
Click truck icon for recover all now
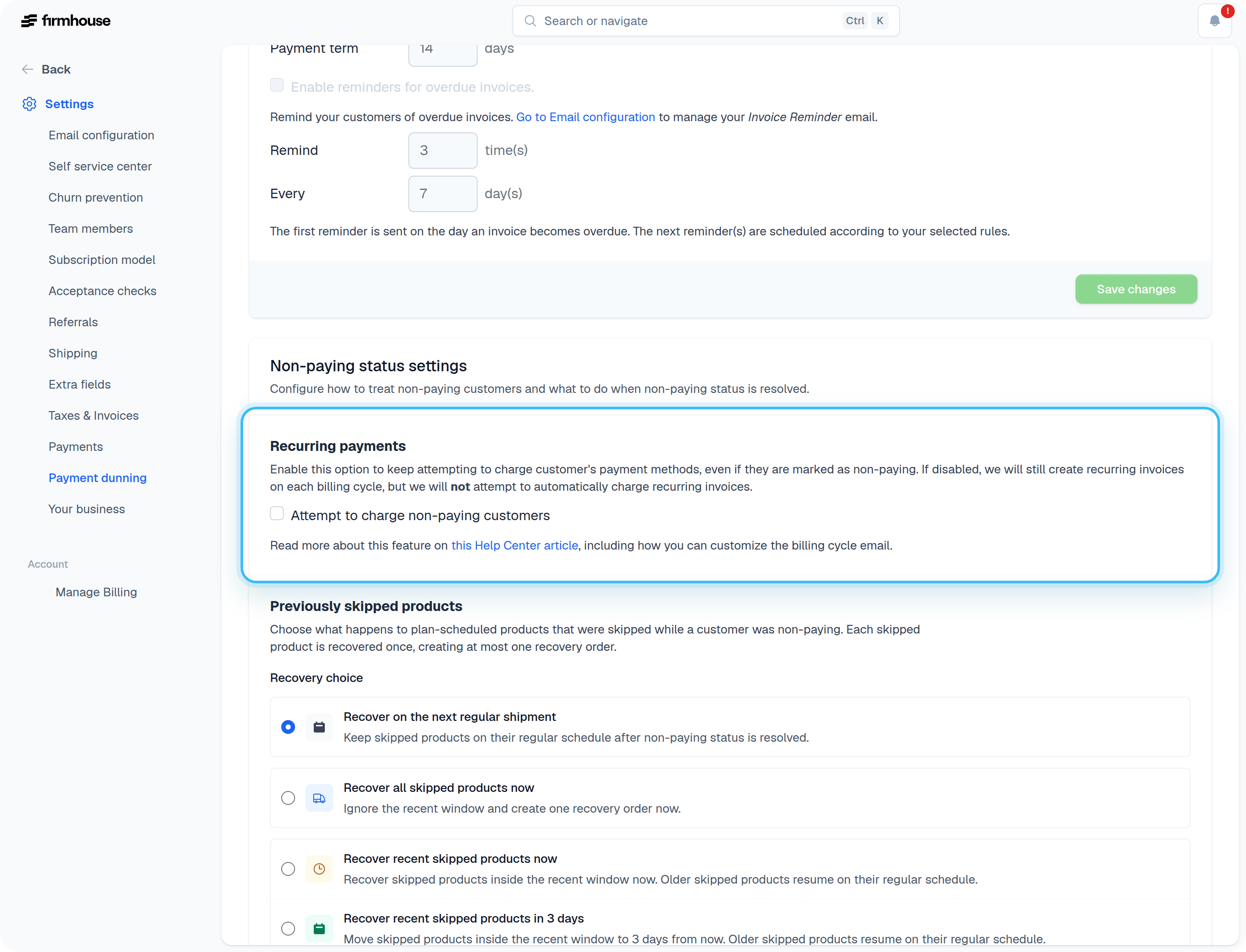pos(319,798)
